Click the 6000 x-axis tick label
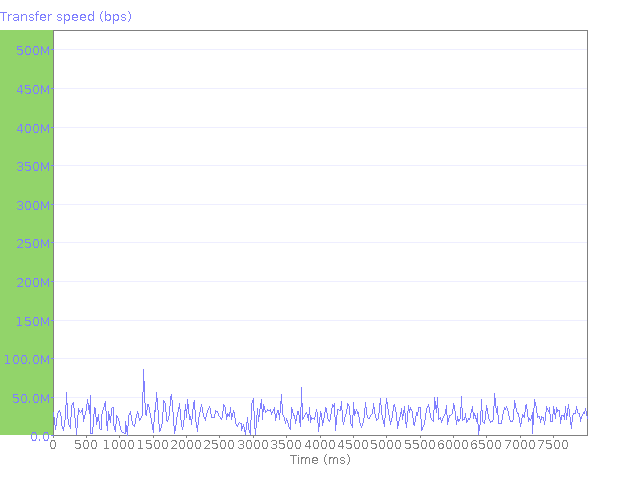 click(x=453, y=445)
